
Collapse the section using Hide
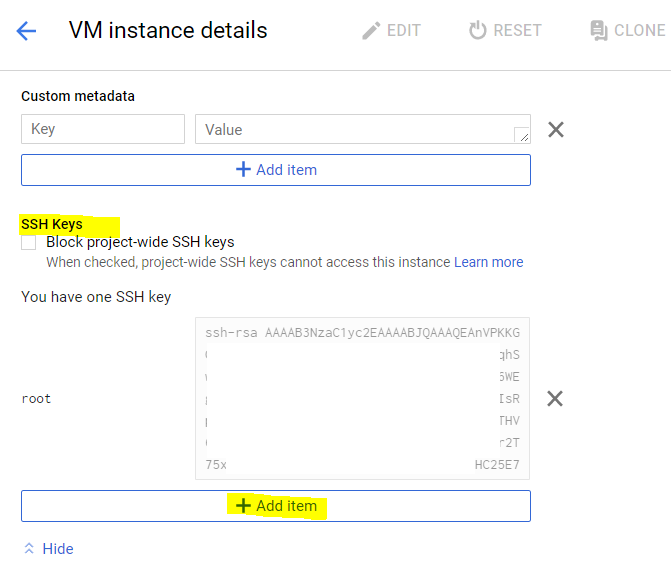point(58,549)
